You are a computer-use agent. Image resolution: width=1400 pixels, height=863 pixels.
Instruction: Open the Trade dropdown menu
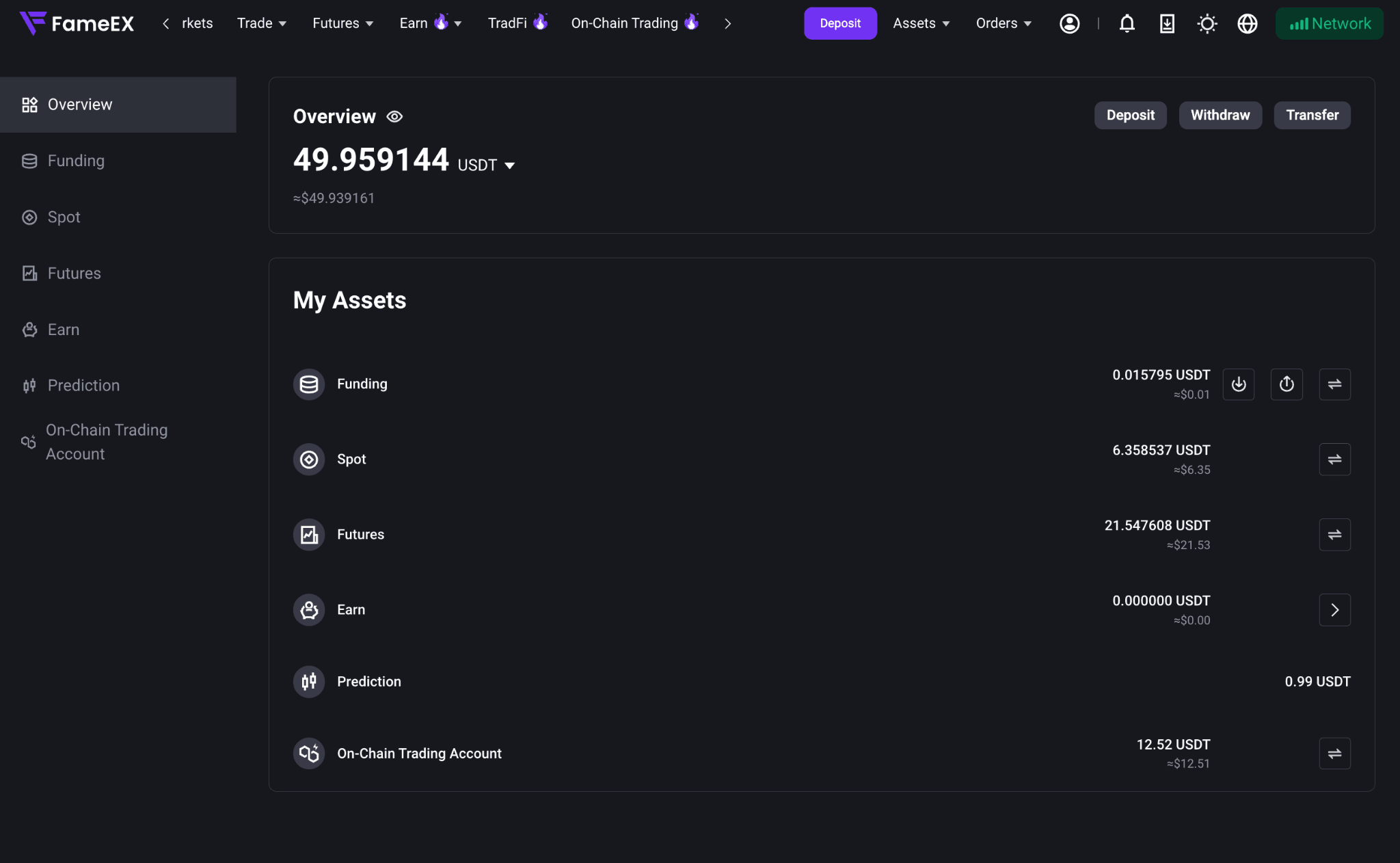pos(262,23)
